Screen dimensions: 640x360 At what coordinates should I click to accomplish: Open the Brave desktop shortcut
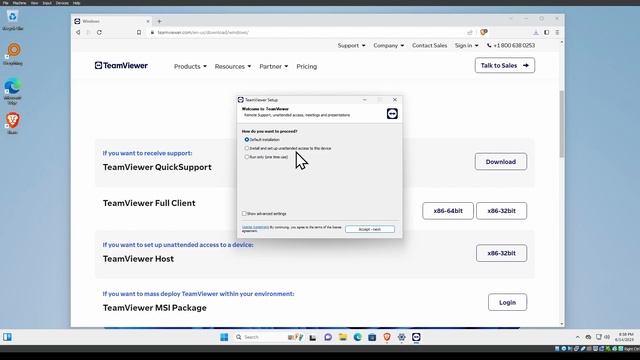13,123
